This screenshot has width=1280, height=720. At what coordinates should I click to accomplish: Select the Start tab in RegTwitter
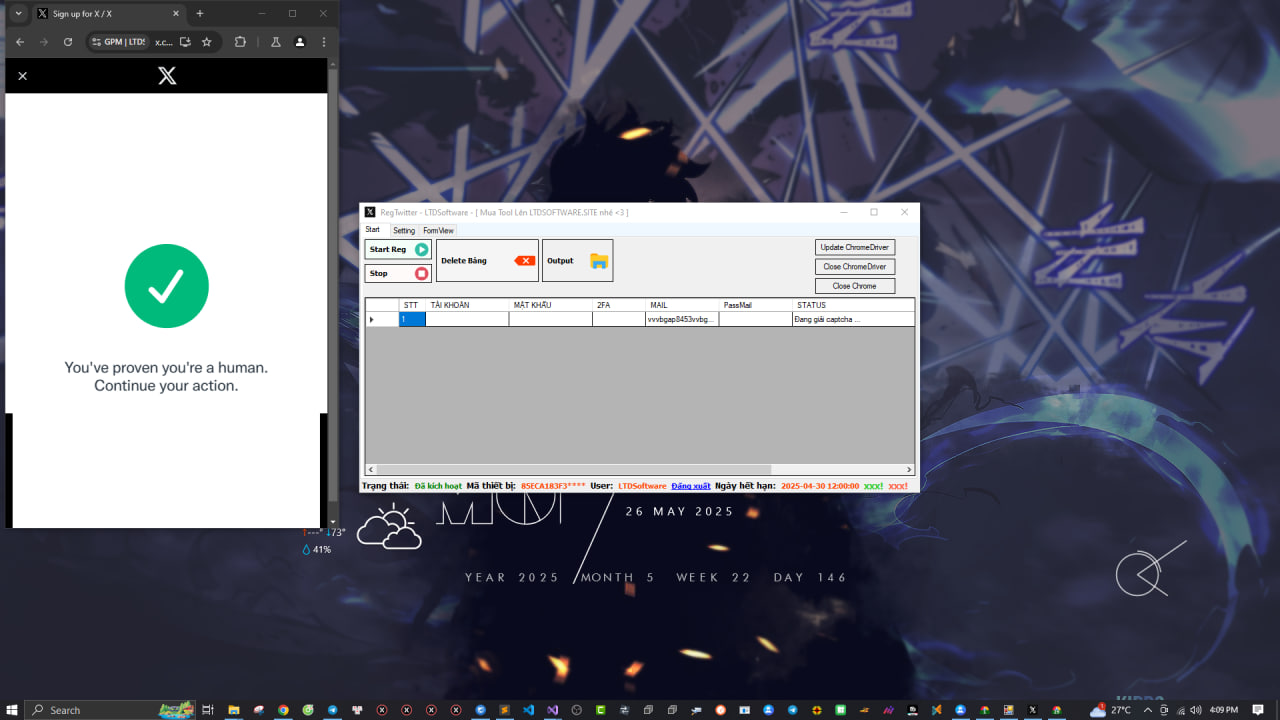373,230
